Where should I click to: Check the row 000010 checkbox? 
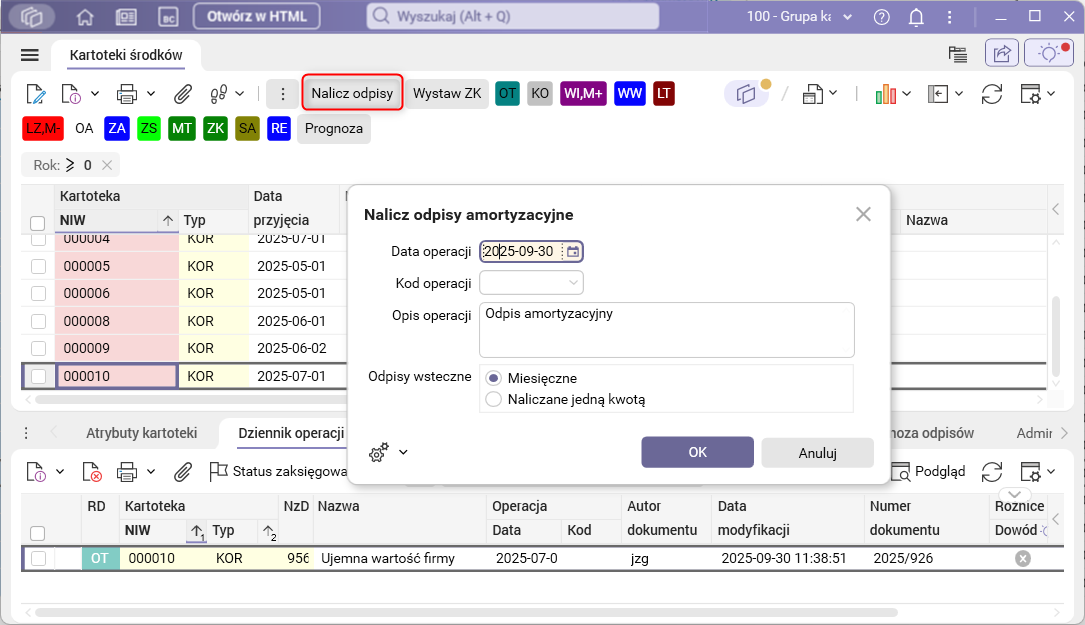point(38,376)
